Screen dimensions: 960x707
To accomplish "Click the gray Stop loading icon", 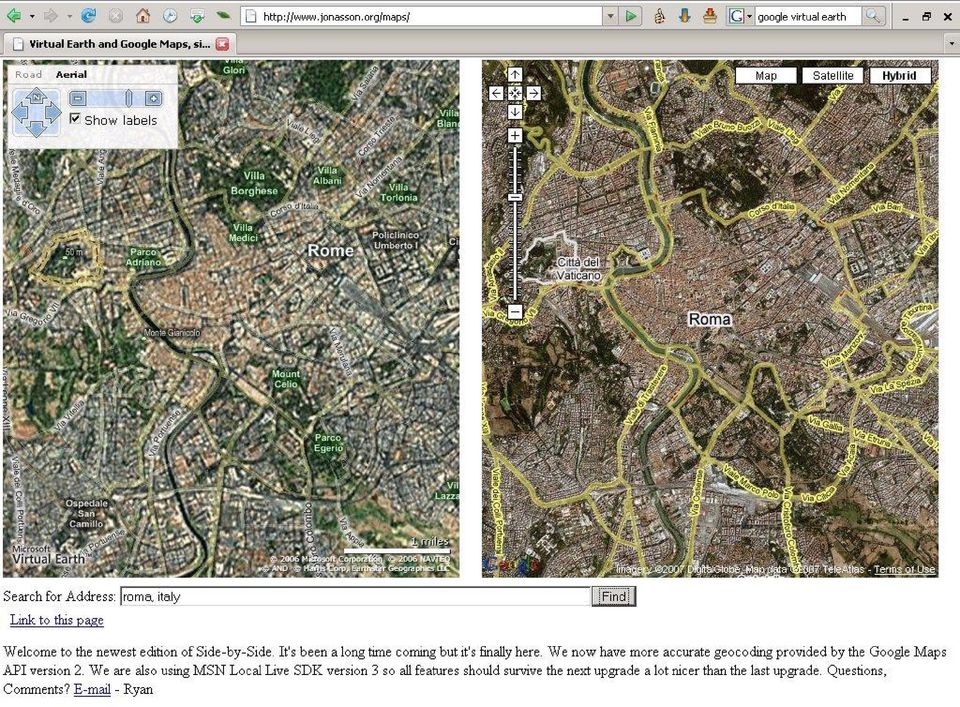I will [116, 16].
